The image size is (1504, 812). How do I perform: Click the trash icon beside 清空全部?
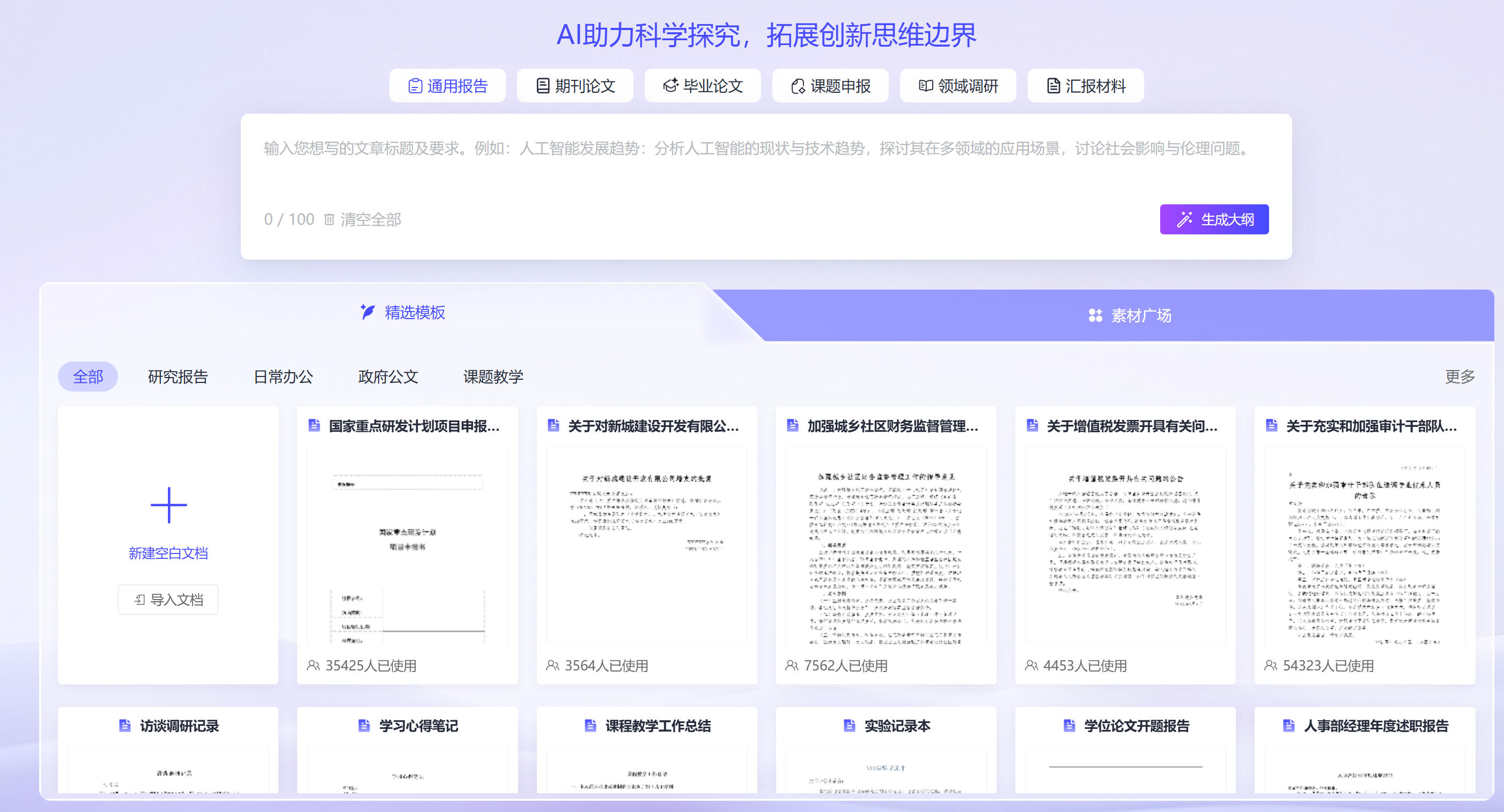tap(329, 219)
